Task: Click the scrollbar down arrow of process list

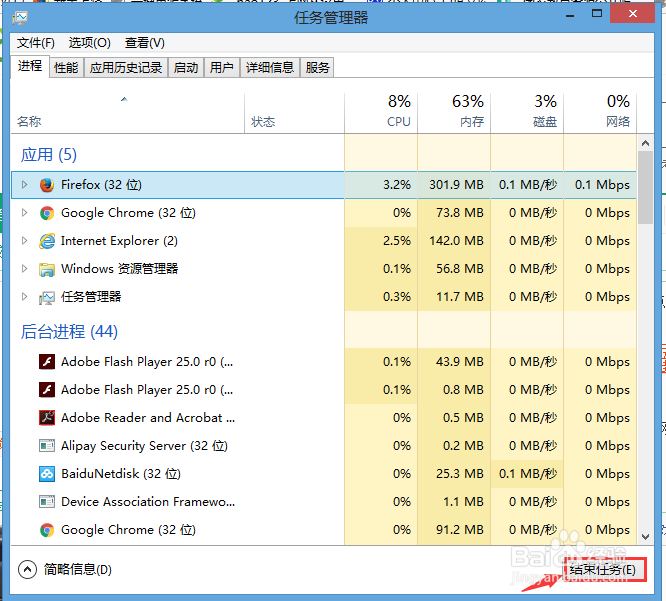Action: [645, 536]
